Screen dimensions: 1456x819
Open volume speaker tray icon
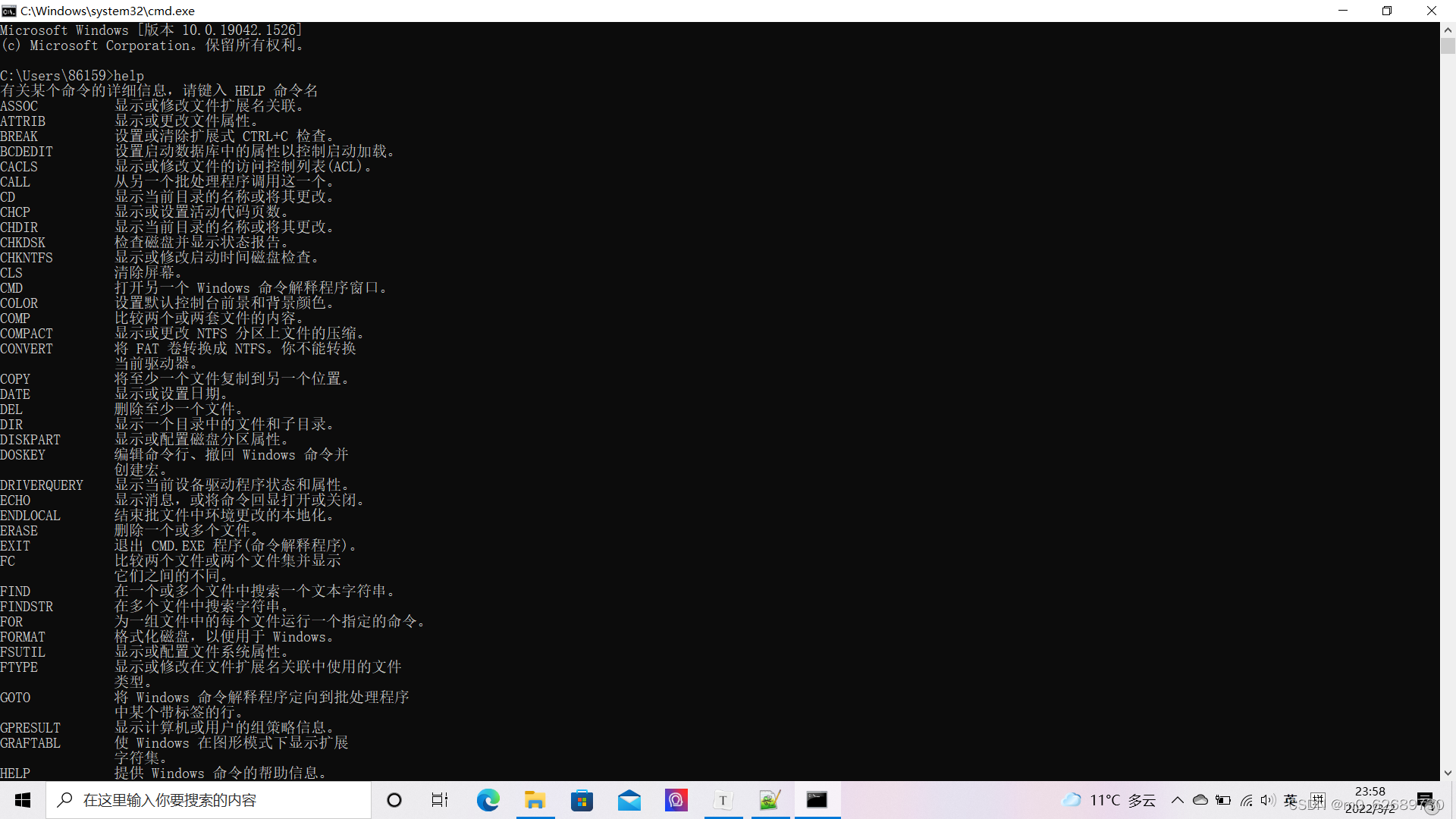click(1268, 800)
